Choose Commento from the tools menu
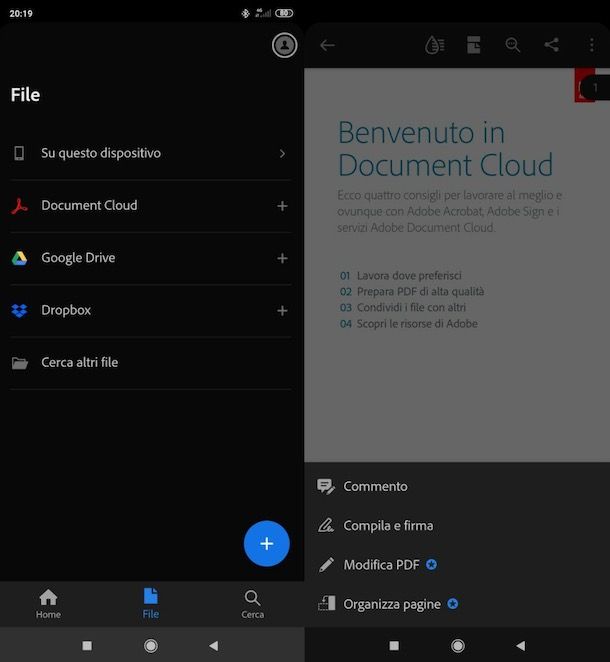This screenshot has height=662, width=610. [457, 486]
